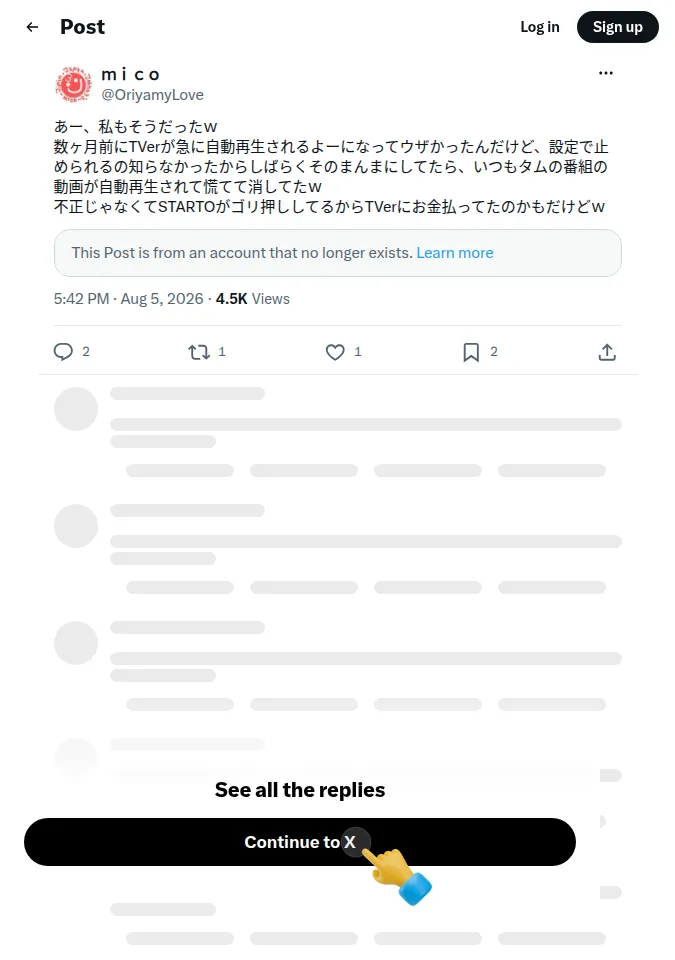The image size is (675, 960).
Task: Open the Learn more link
Action: pos(454,253)
